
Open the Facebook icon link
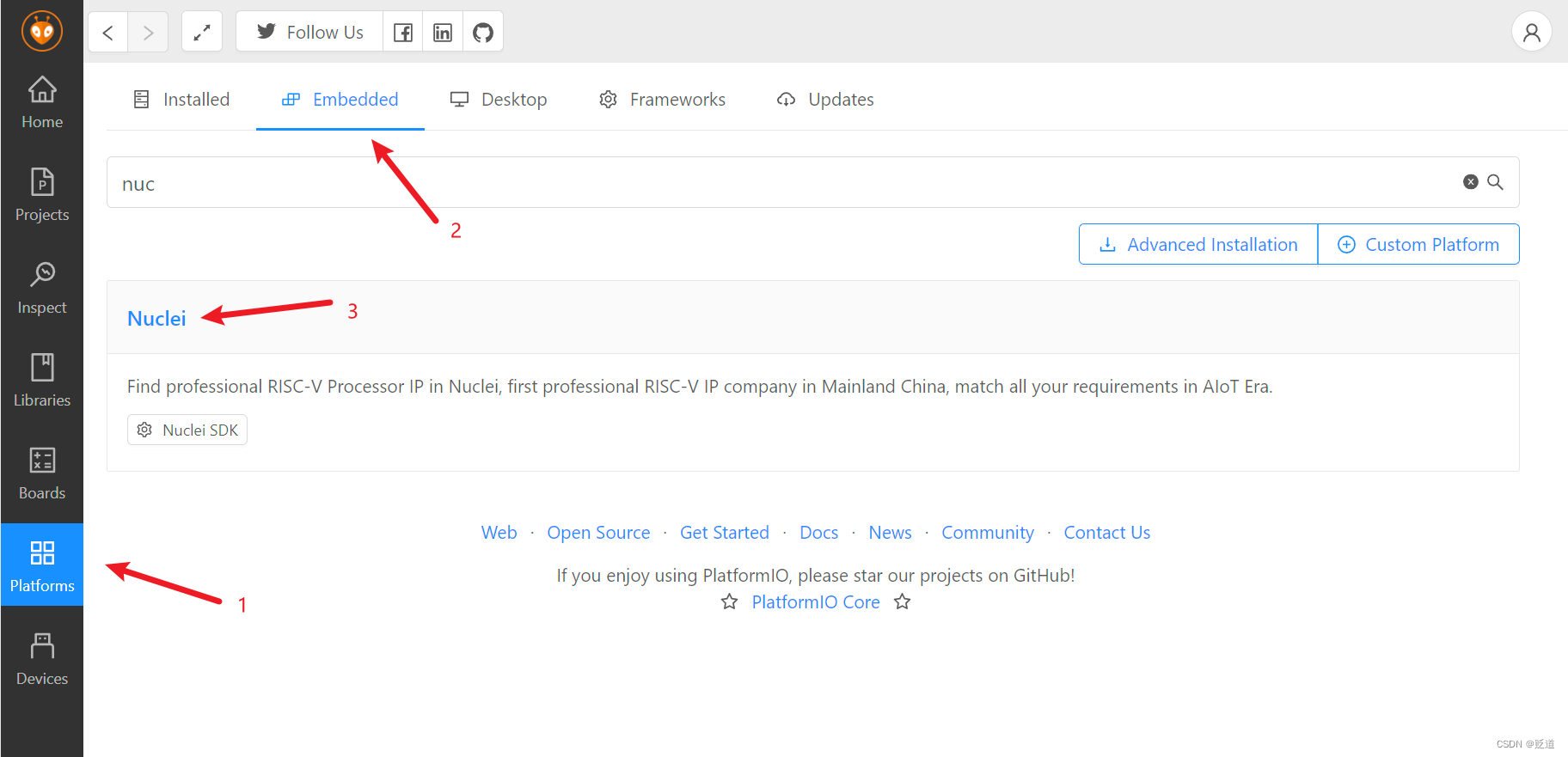(x=402, y=32)
